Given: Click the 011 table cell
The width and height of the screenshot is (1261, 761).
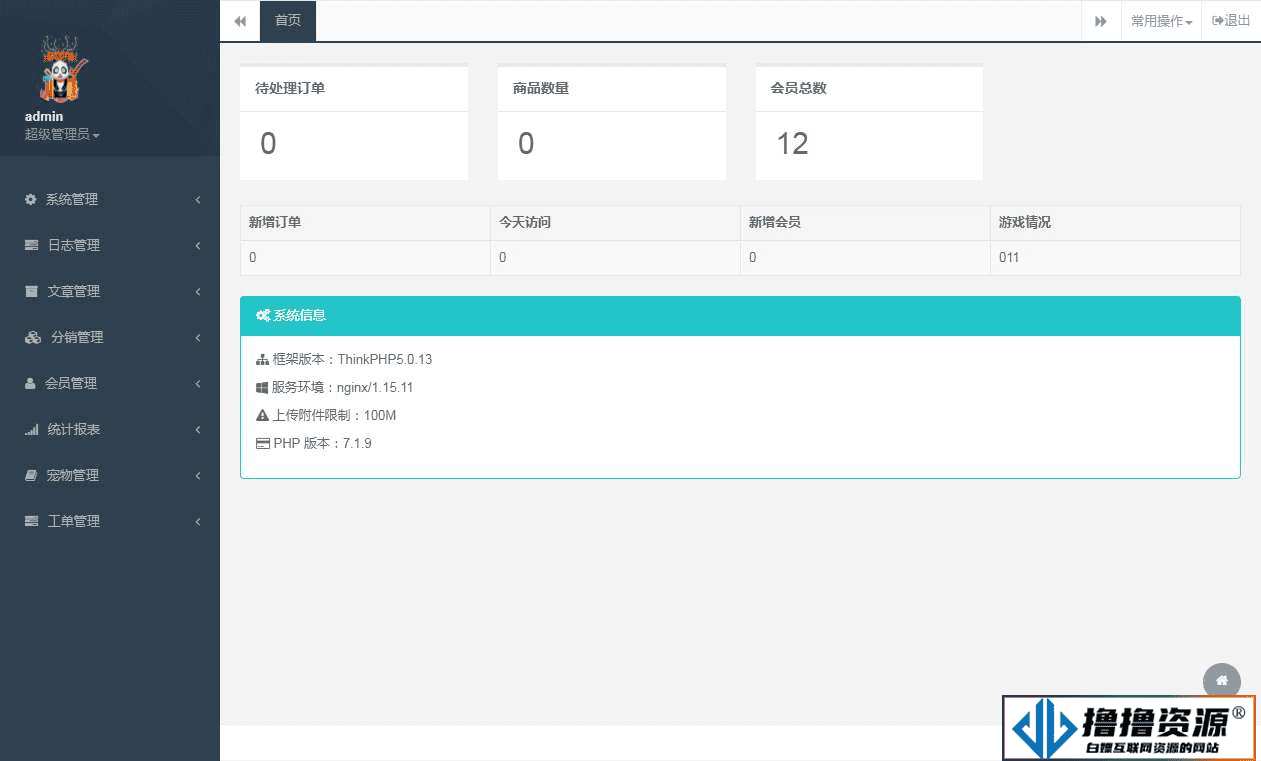Looking at the screenshot, I should tap(1115, 258).
